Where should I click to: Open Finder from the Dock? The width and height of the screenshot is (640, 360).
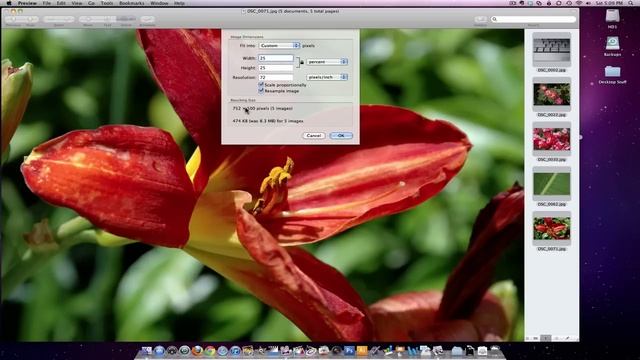pos(147,351)
